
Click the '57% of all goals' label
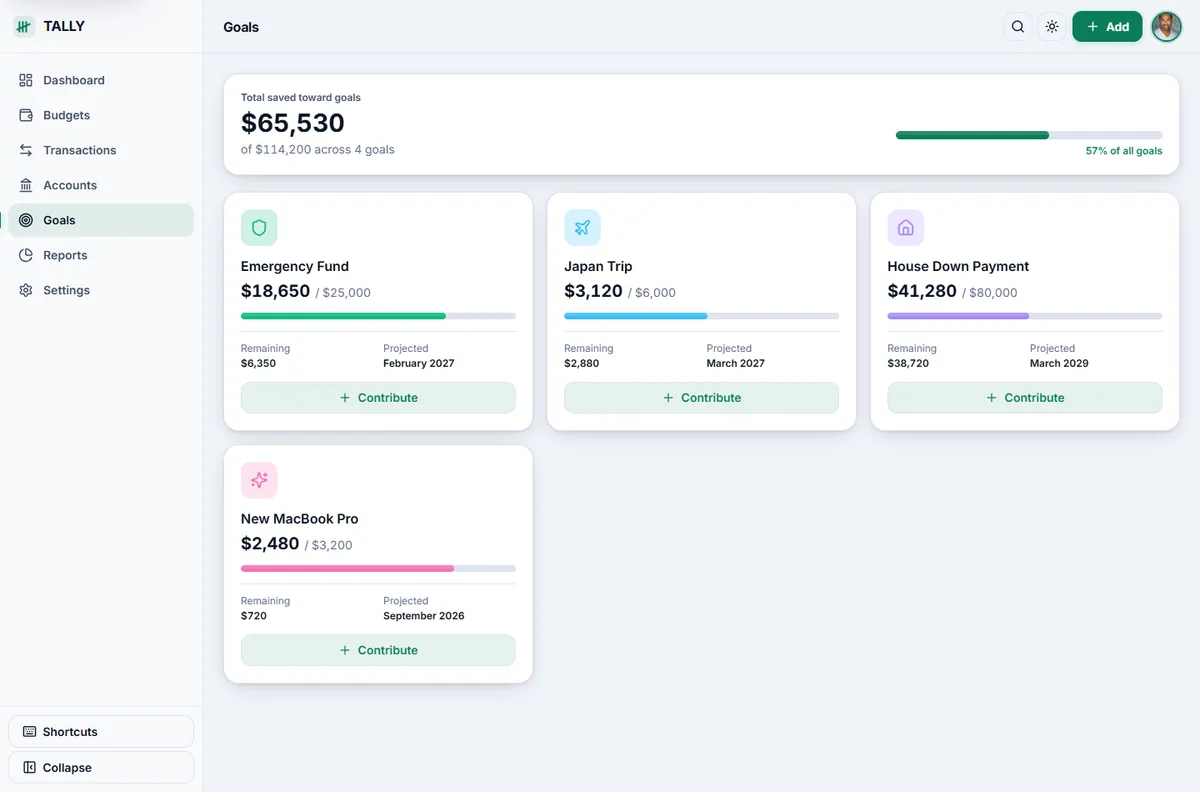[1124, 151]
